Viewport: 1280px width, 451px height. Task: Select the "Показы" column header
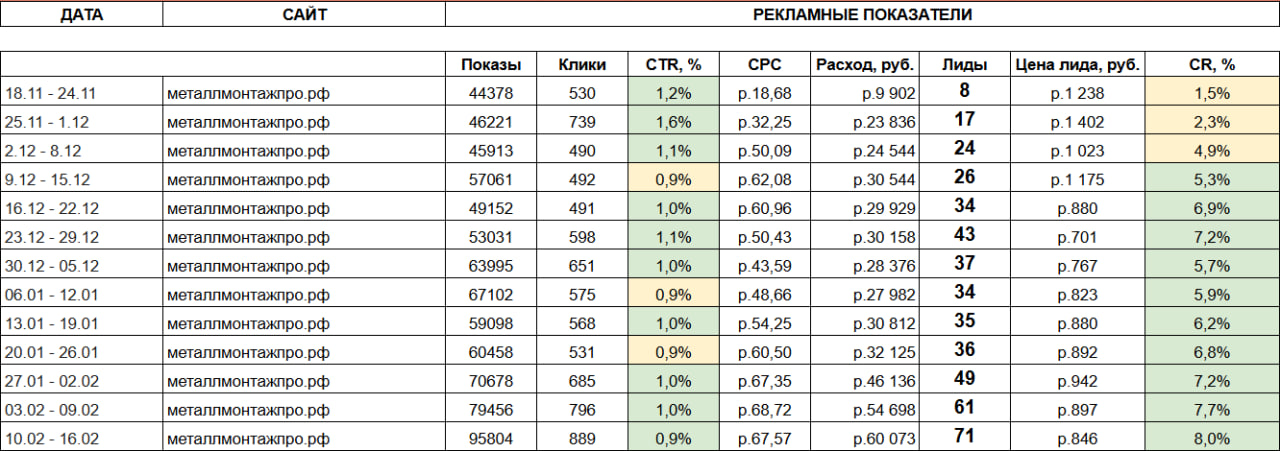(x=491, y=65)
